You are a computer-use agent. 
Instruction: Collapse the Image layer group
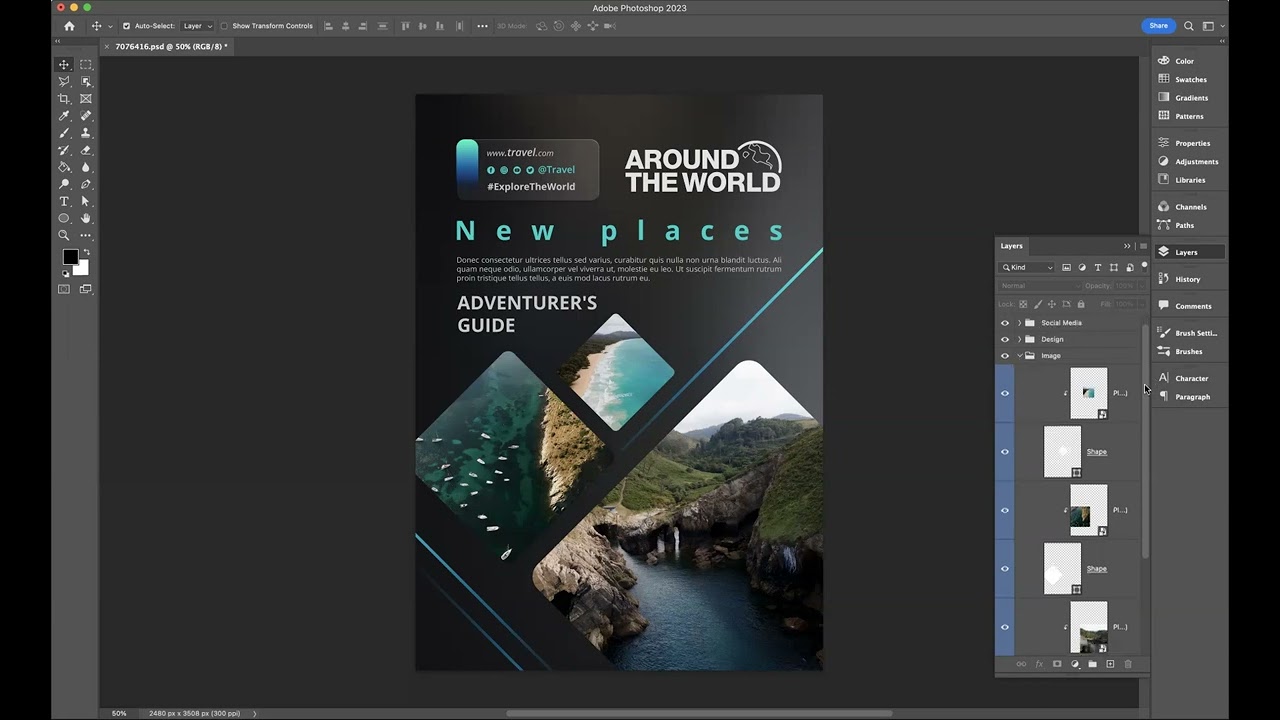[x=1019, y=356]
